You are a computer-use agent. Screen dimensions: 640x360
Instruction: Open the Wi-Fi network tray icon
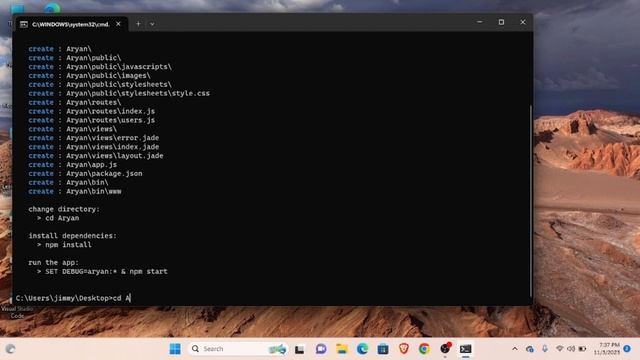pyautogui.click(x=560, y=349)
